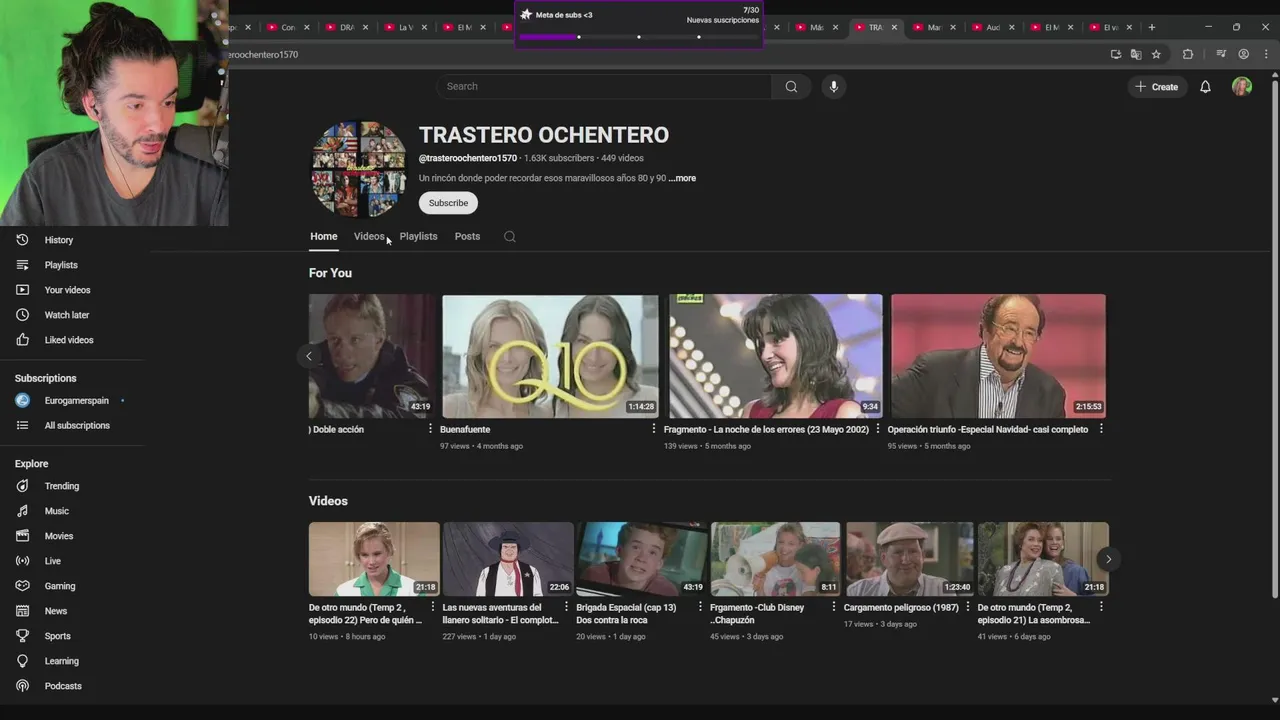Subscribe to Trastero Ochentero channel

coord(448,203)
